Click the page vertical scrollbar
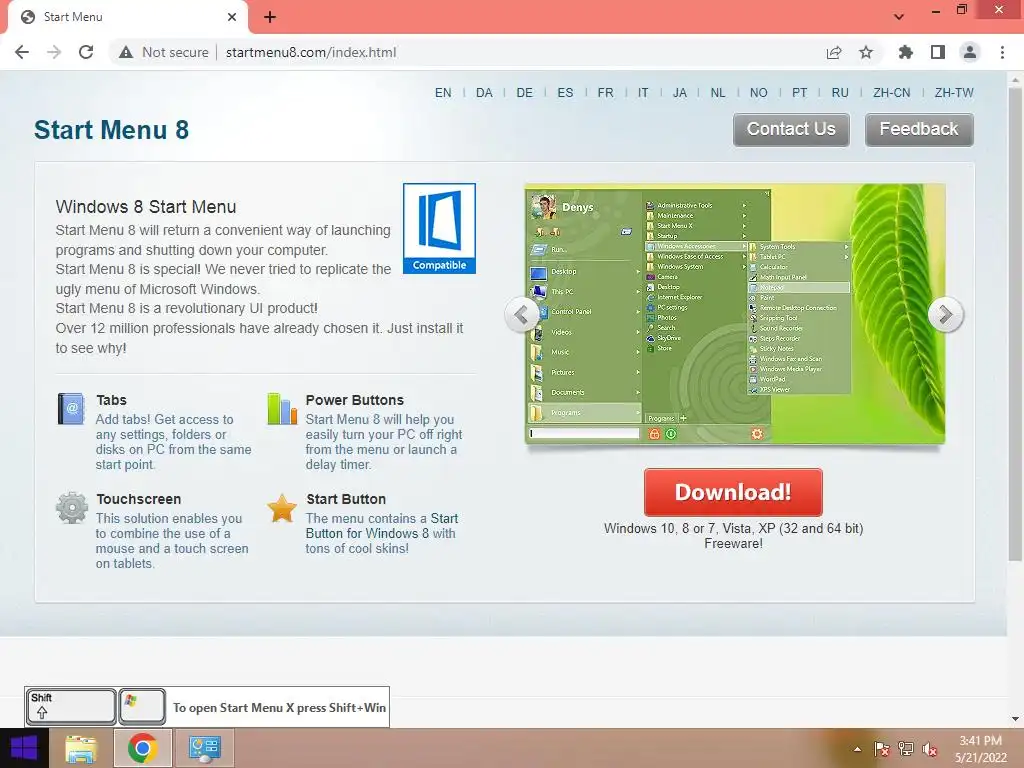The width and height of the screenshot is (1024, 768). [x=1015, y=323]
